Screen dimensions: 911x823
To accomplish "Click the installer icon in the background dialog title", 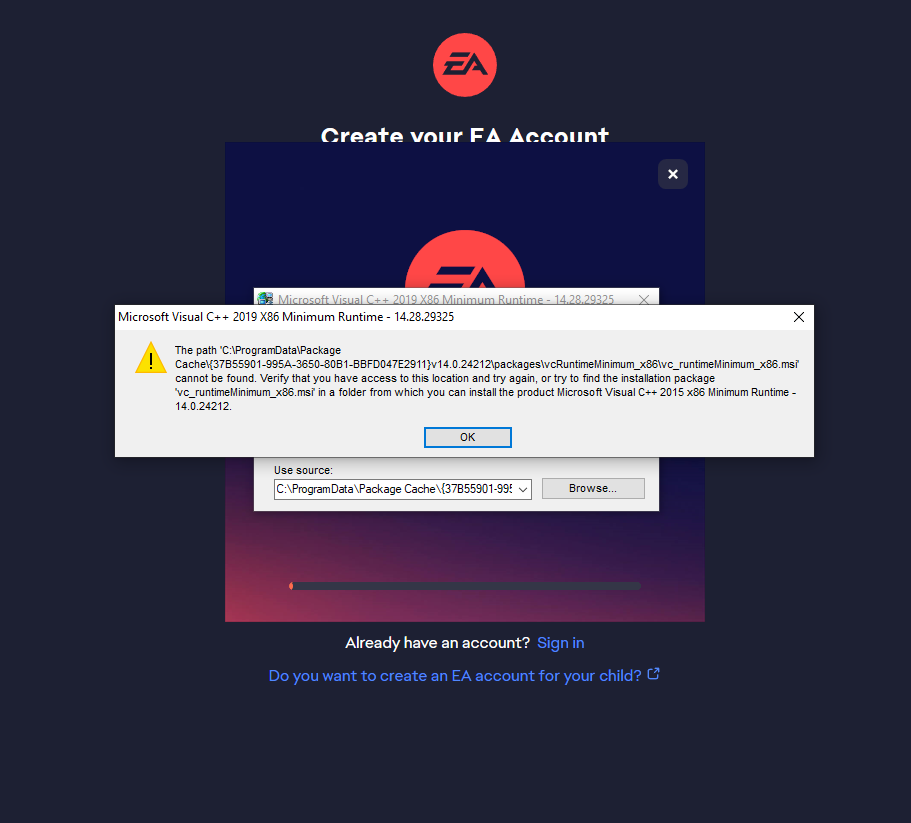I will (x=266, y=299).
